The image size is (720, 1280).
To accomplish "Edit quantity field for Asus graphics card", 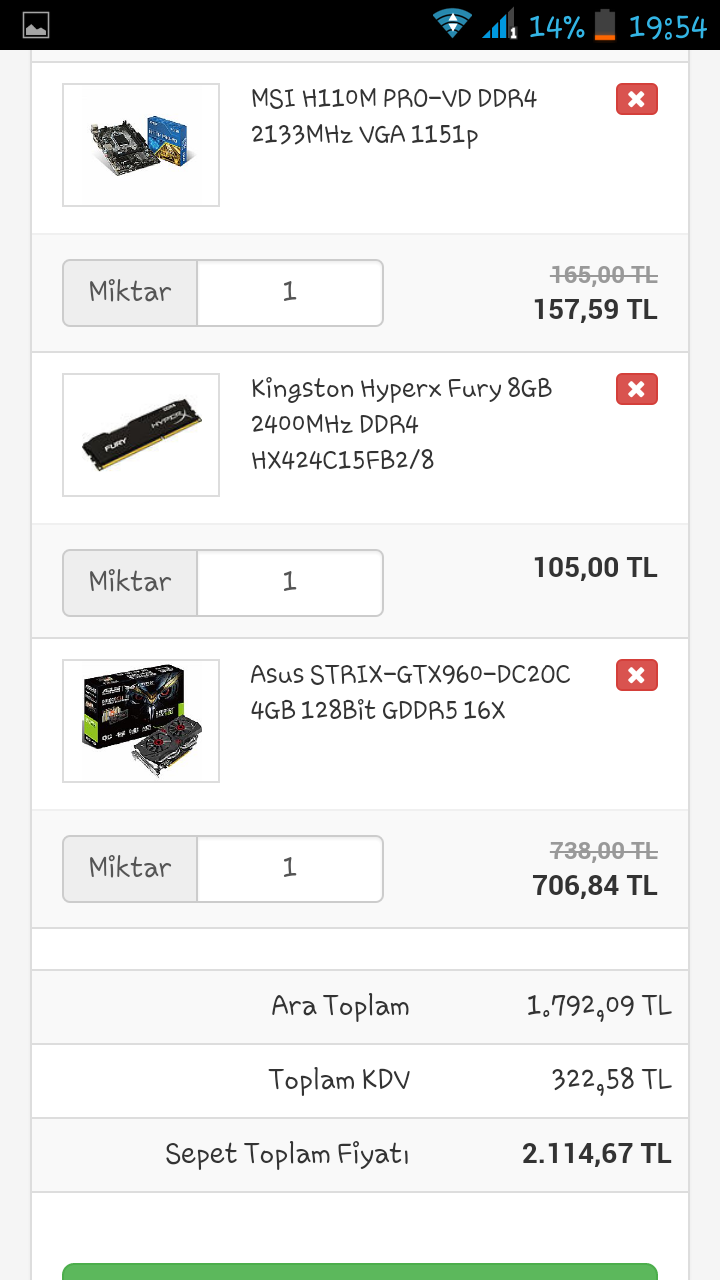I will (x=290, y=867).
